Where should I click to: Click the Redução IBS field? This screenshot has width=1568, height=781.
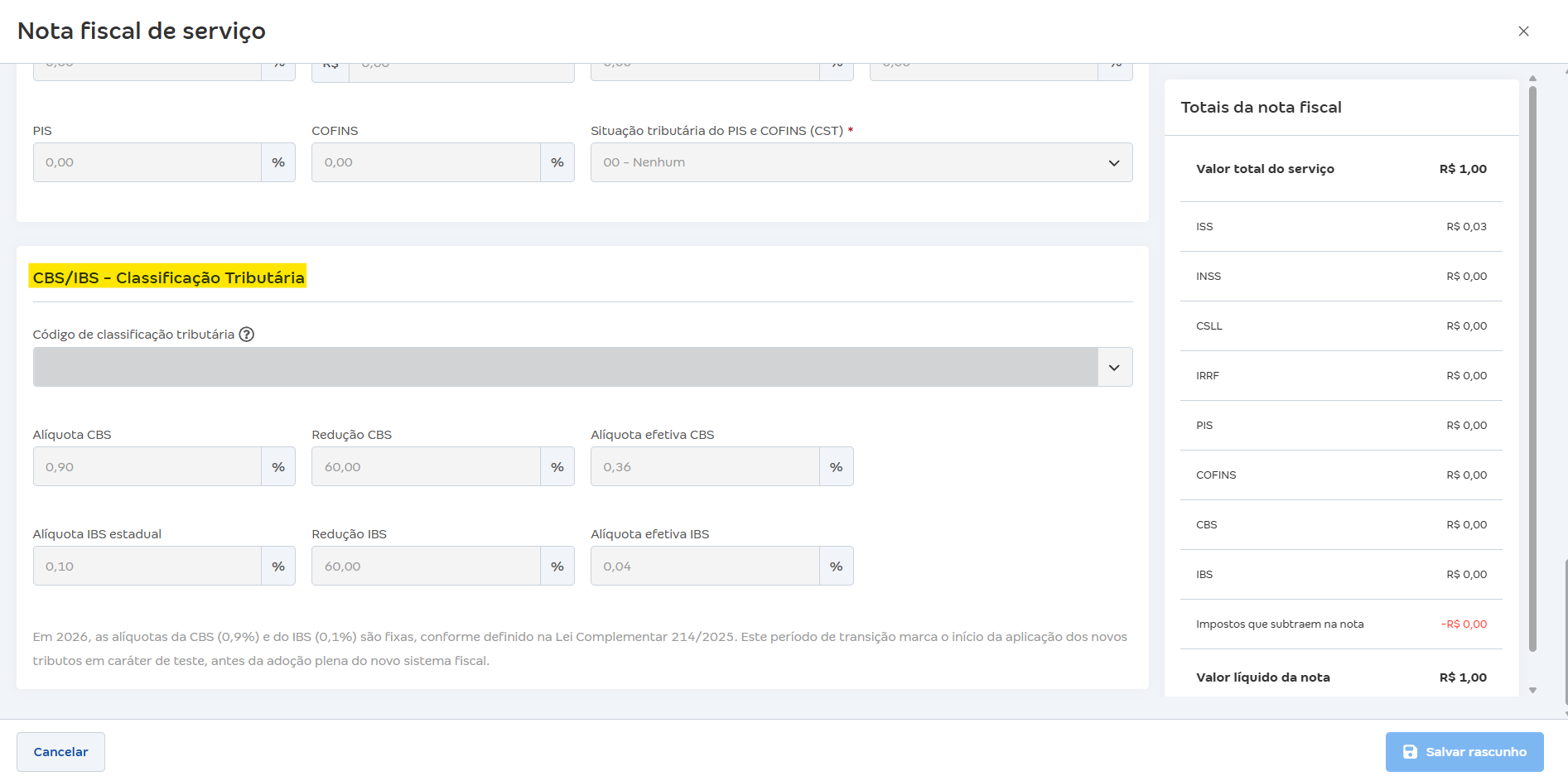pos(426,566)
